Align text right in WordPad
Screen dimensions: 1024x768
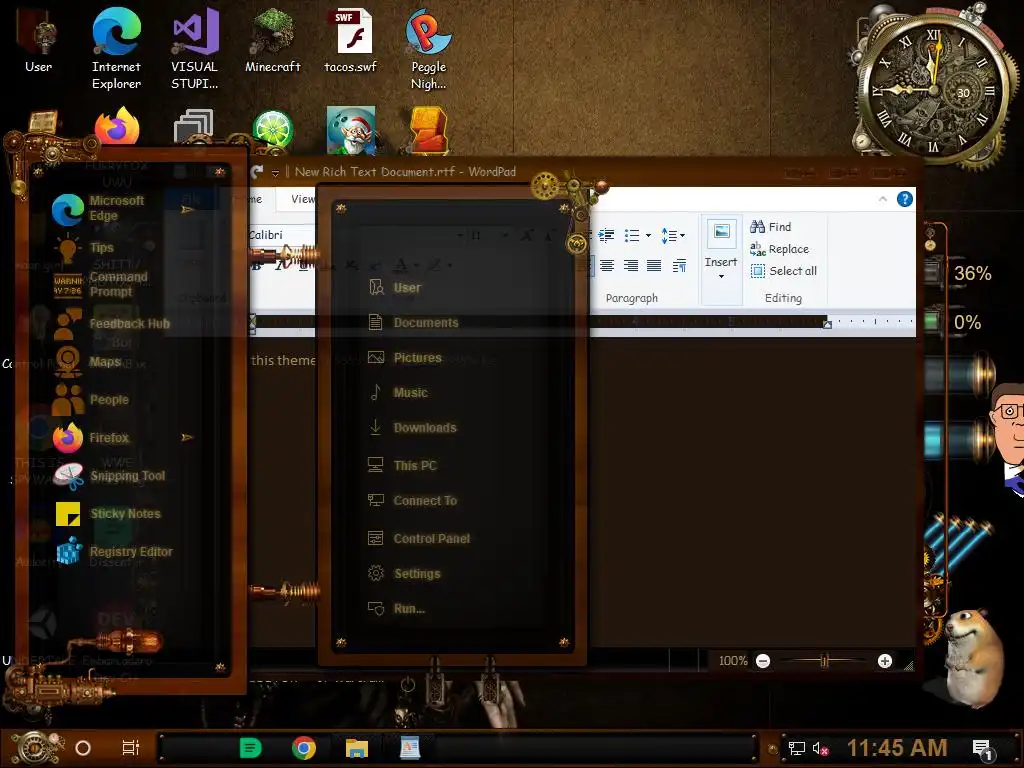630,265
